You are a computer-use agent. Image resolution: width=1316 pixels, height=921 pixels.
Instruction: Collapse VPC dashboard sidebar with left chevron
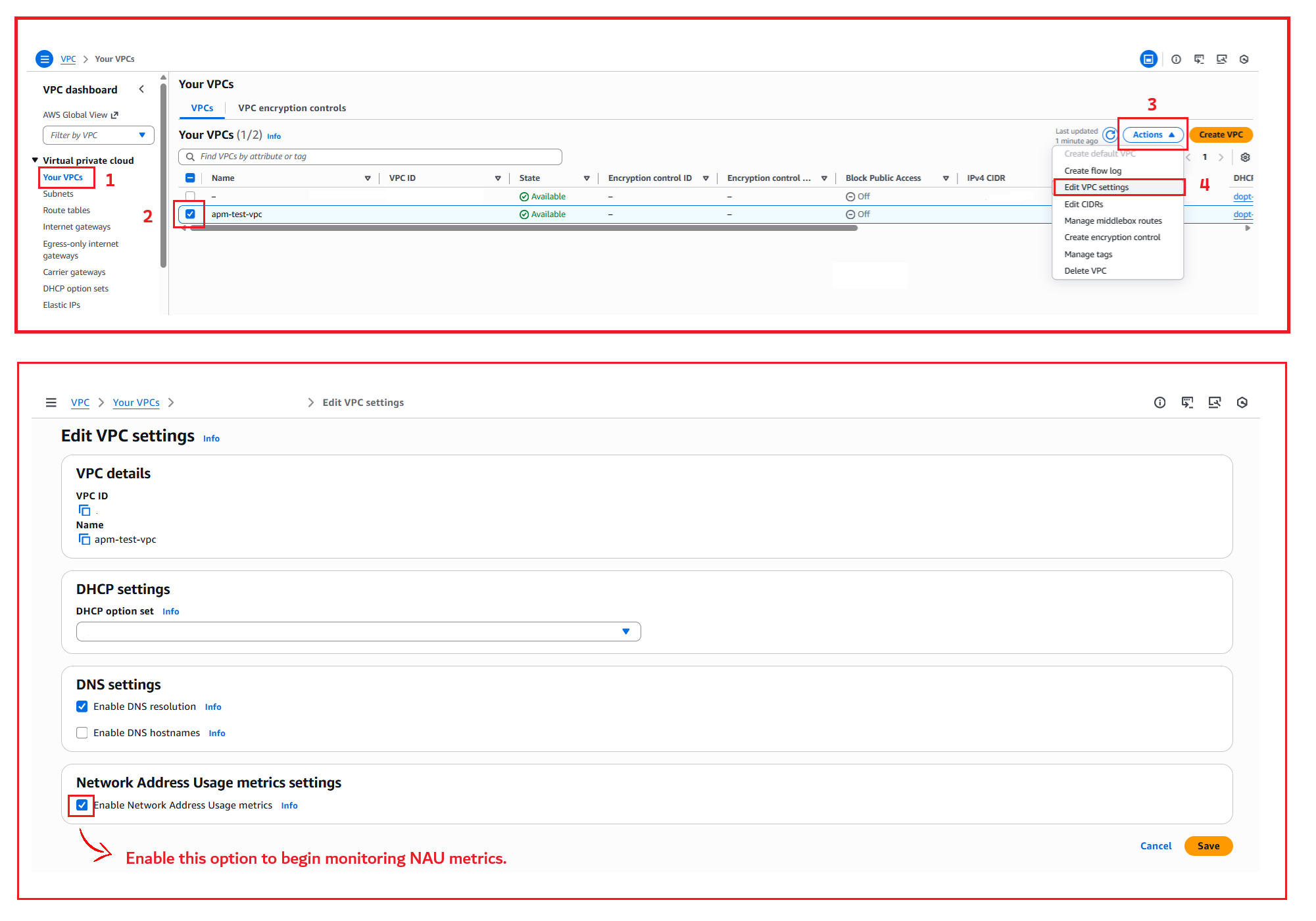(141, 89)
